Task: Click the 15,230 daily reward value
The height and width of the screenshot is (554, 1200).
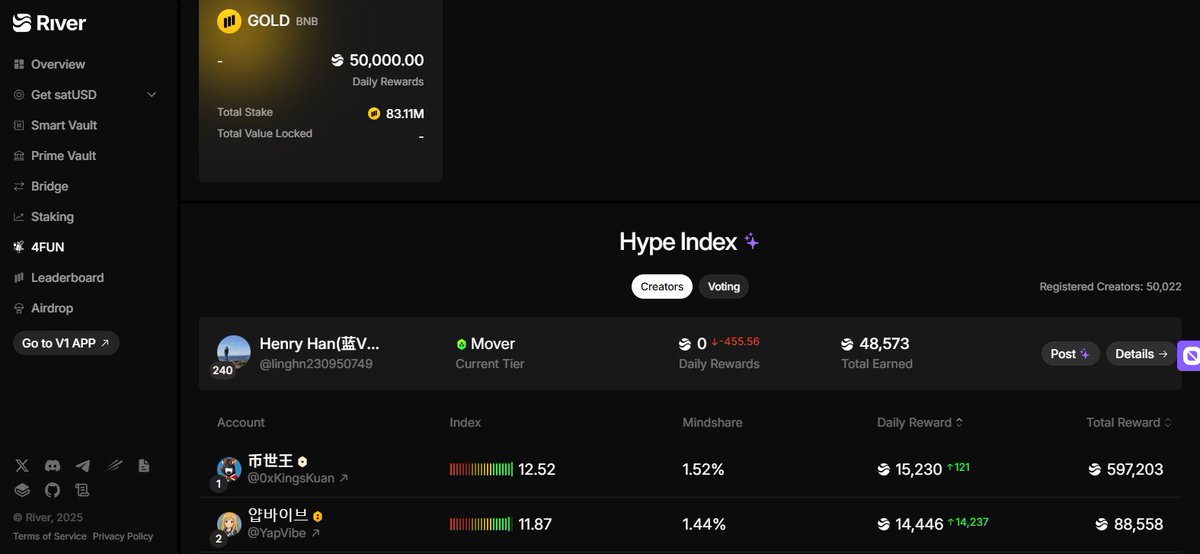Action: click(919, 469)
